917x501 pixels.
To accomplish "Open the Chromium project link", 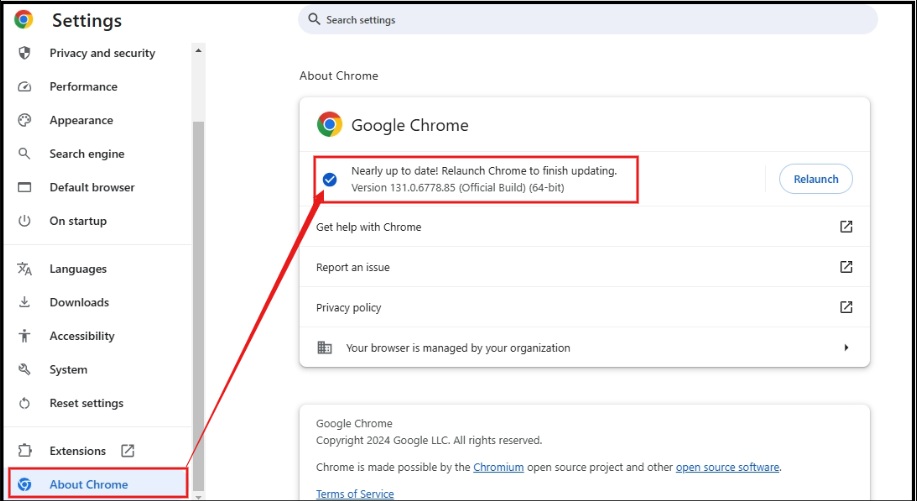I will click(499, 467).
